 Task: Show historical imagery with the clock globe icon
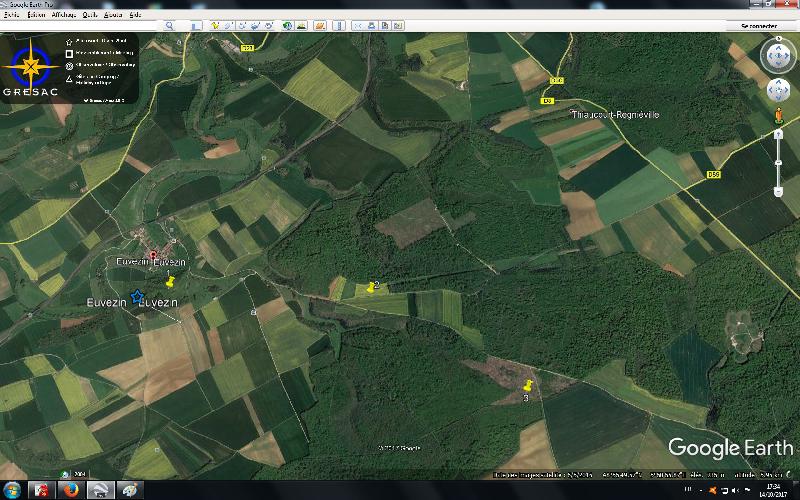click(288, 26)
